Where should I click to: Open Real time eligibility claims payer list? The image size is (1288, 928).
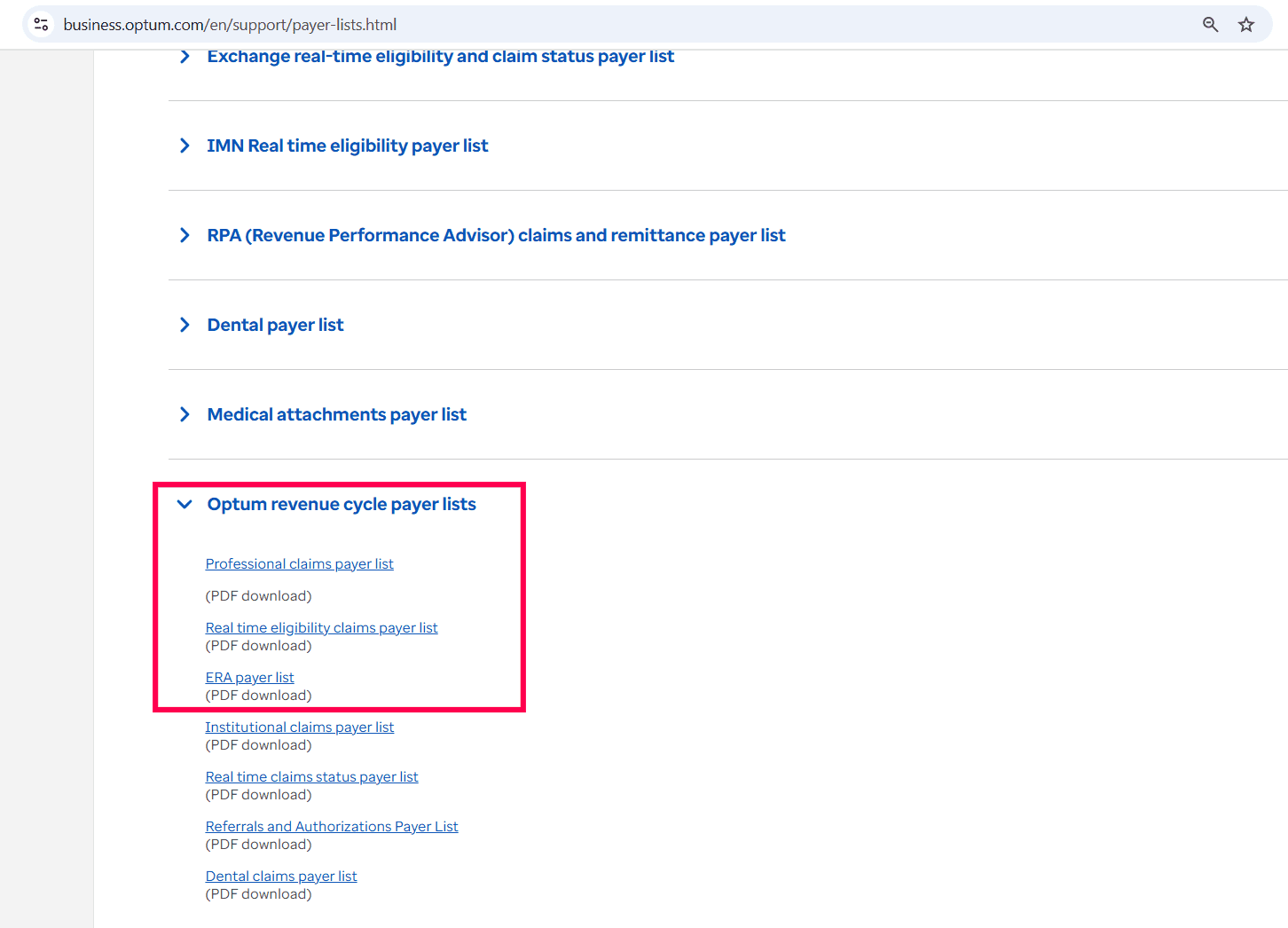(321, 628)
